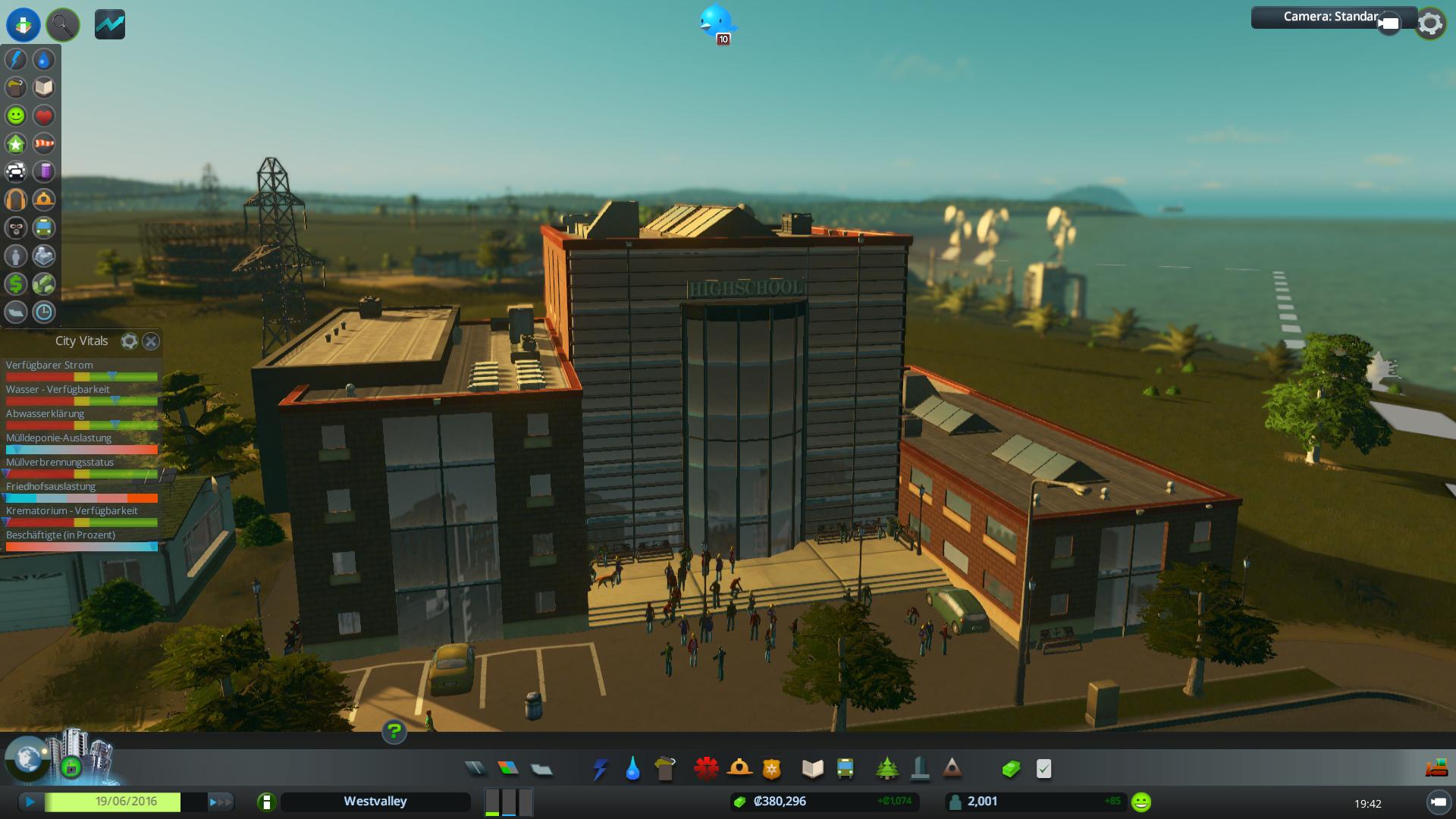This screenshot has width=1456, height=819.
Task: Toggle the Traffic info view
Action: 16,171
